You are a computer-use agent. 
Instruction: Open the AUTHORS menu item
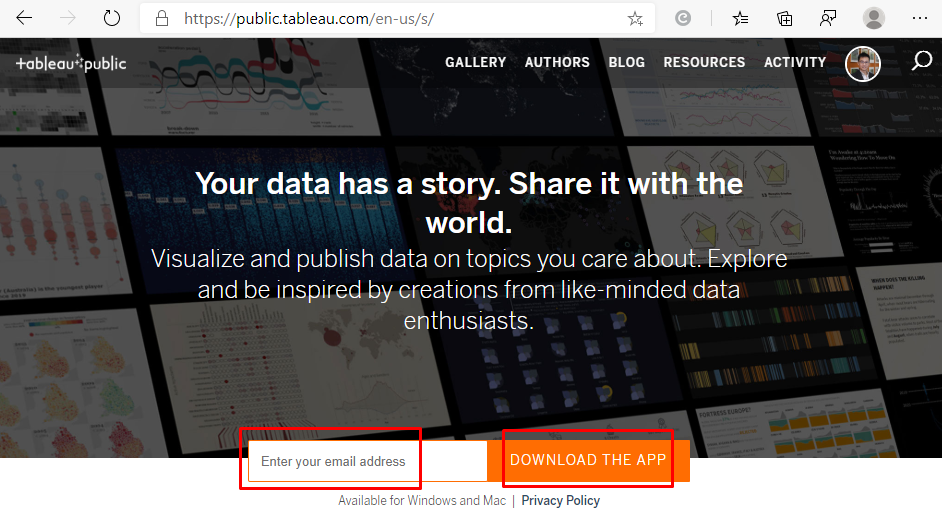[x=557, y=62]
